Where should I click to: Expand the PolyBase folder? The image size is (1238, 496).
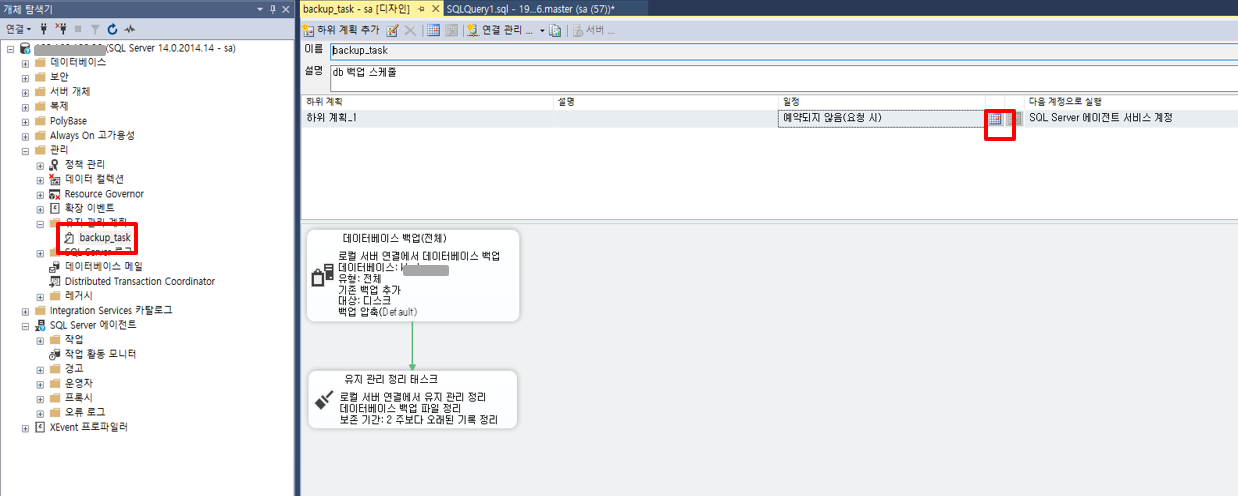[x=26, y=120]
